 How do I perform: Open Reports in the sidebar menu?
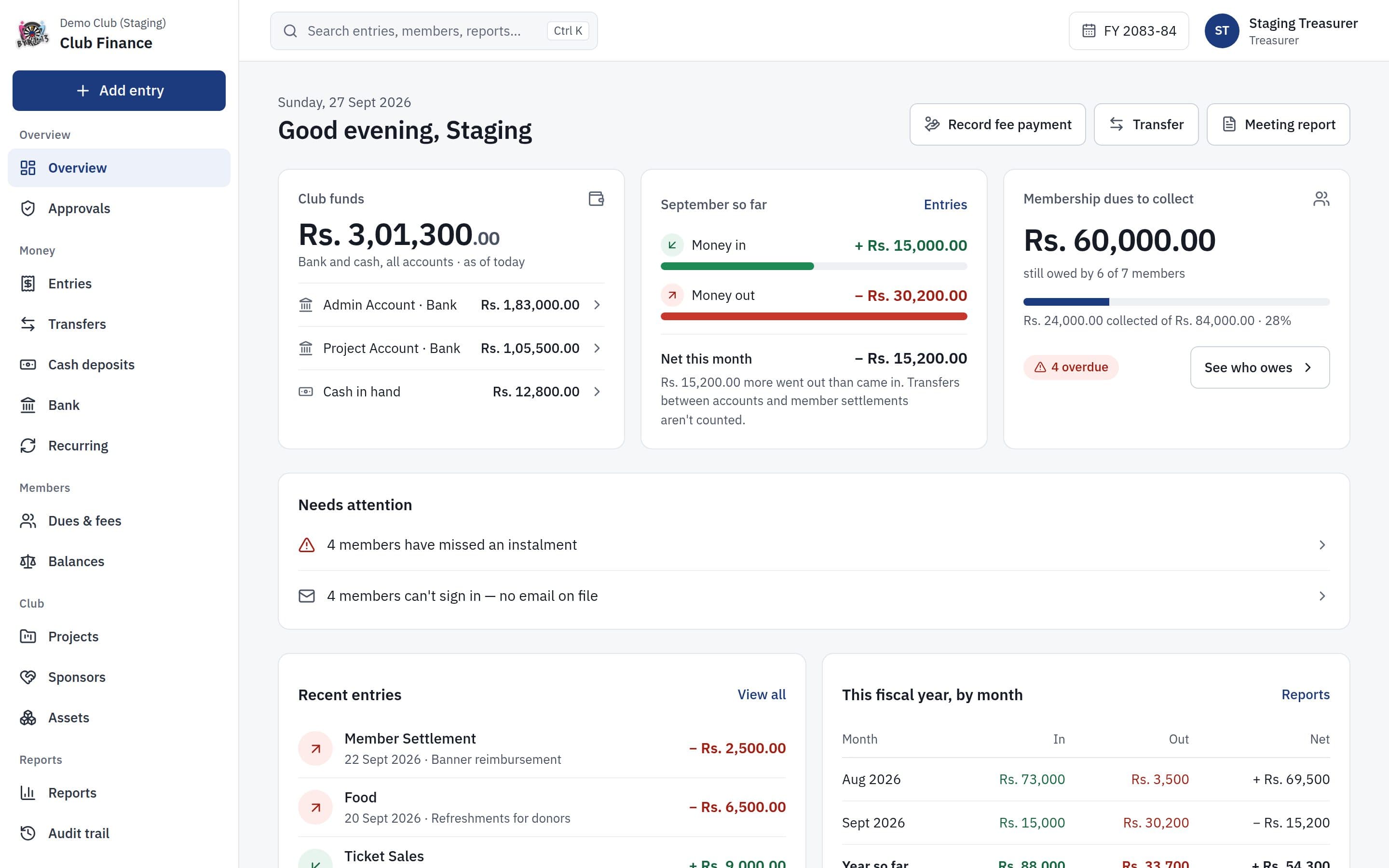click(x=119, y=793)
